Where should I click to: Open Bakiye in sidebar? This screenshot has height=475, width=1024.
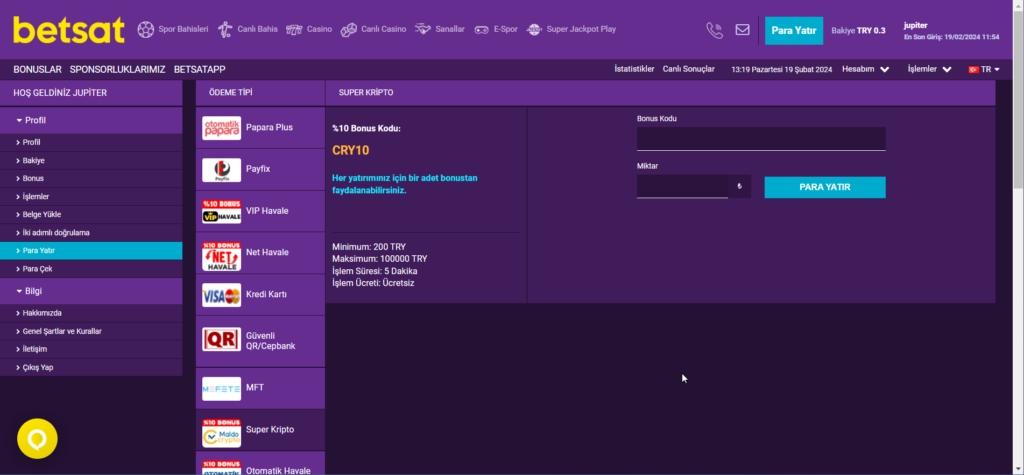(91, 161)
